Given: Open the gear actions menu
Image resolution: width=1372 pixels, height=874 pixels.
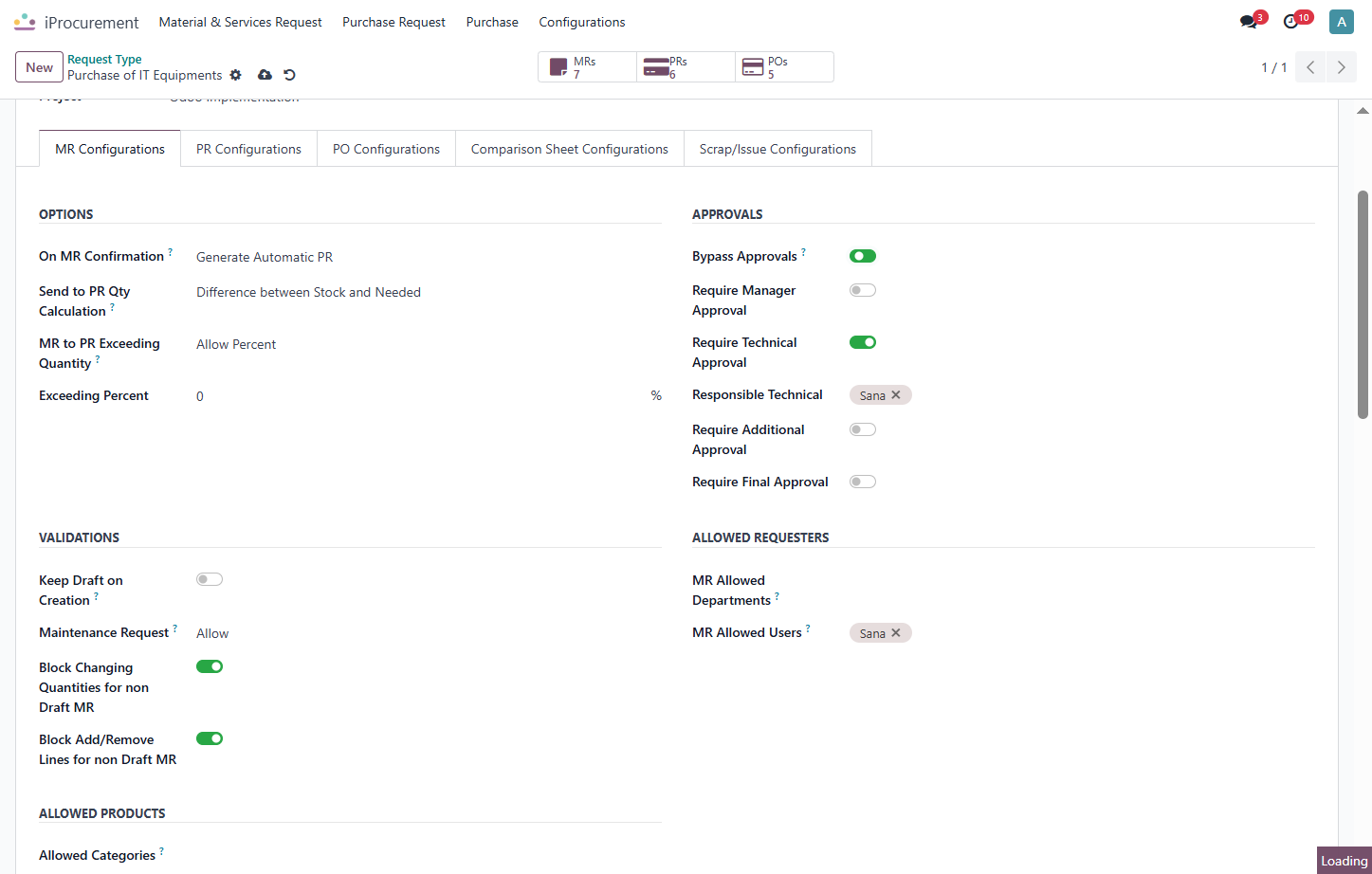Looking at the screenshot, I should 236,75.
